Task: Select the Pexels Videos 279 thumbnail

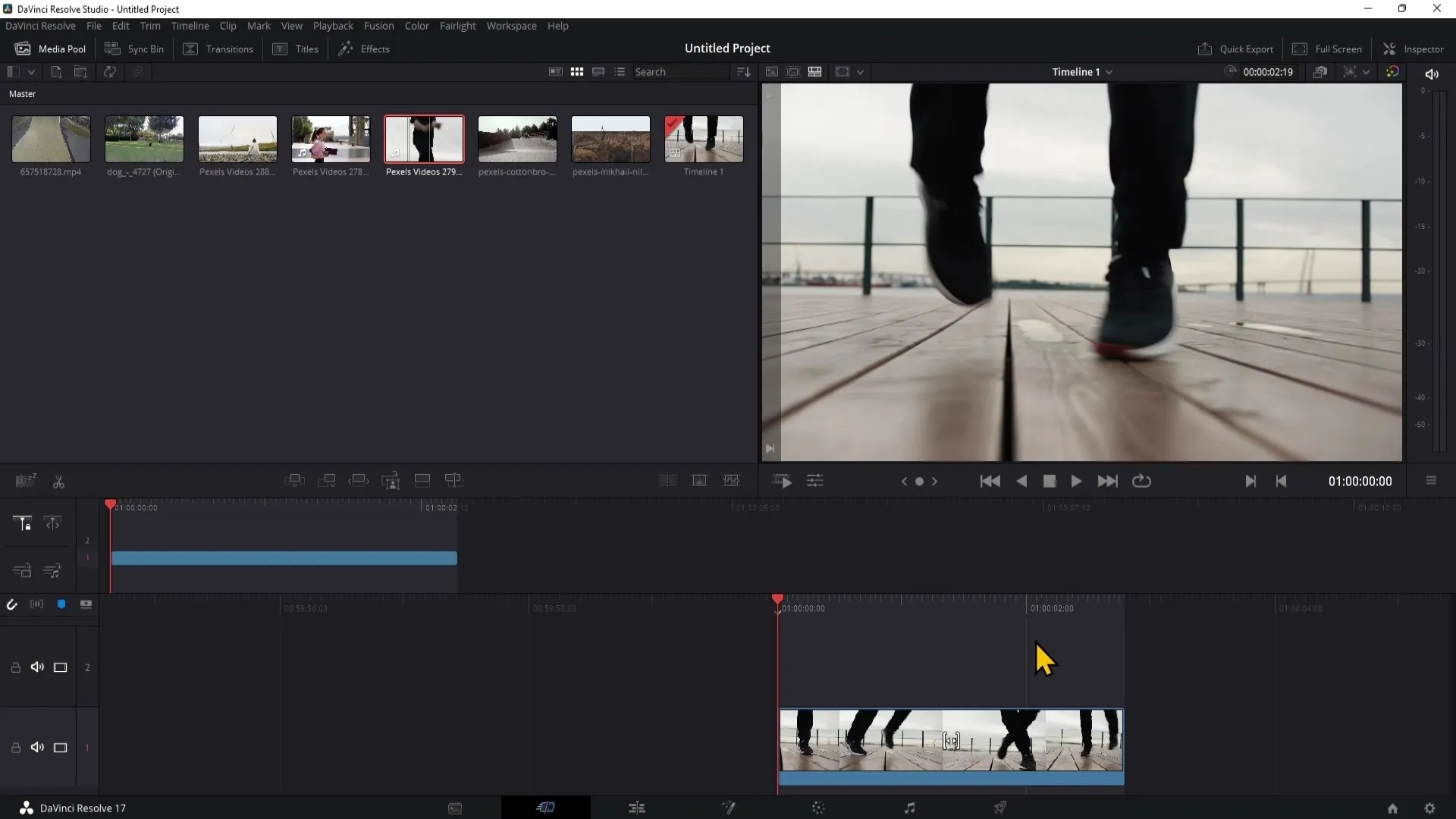Action: click(424, 139)
